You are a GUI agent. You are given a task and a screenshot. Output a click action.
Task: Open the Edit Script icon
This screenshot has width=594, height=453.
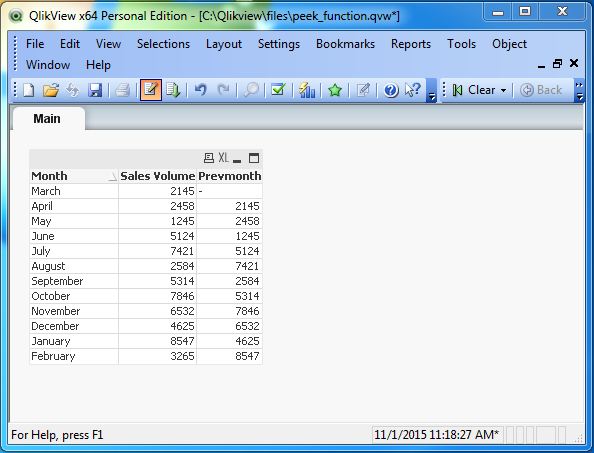tap(151, 90)
